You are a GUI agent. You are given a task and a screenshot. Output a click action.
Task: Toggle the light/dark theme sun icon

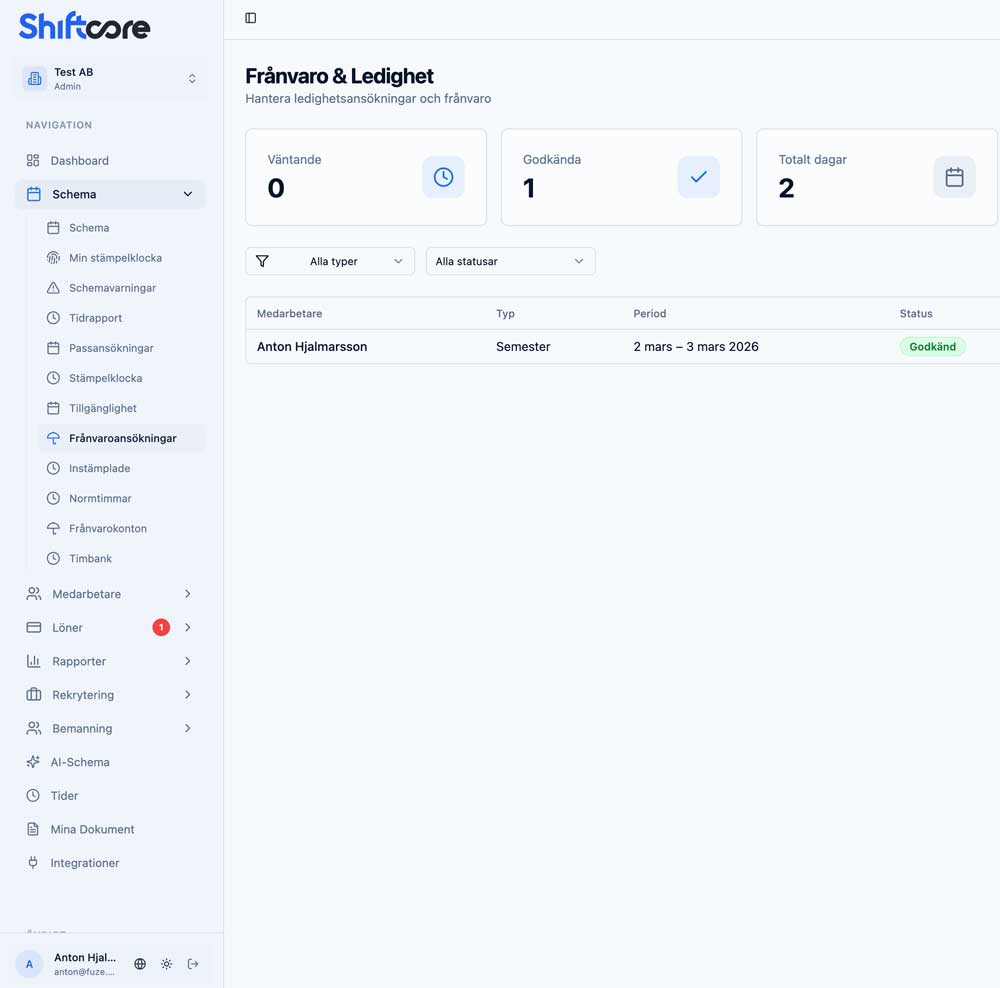166,964
